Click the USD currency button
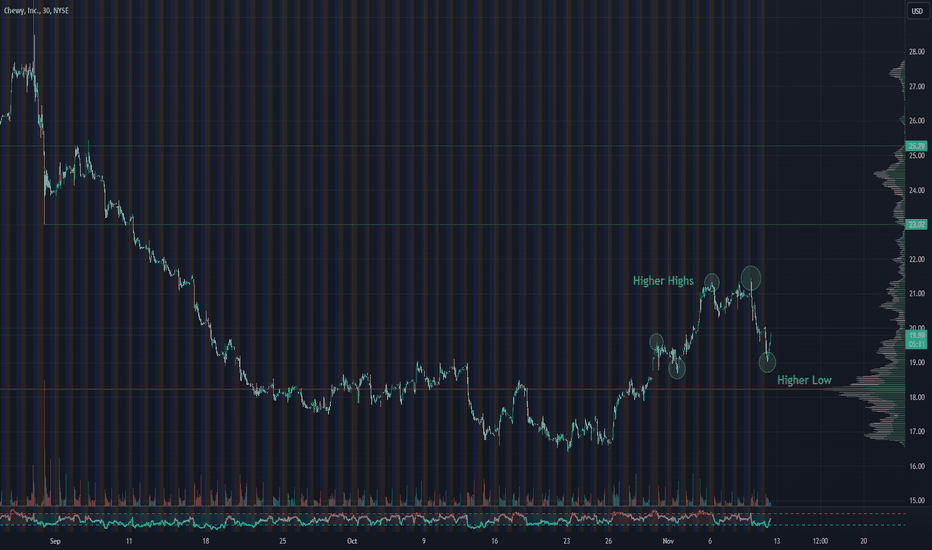 click(917, 11)
